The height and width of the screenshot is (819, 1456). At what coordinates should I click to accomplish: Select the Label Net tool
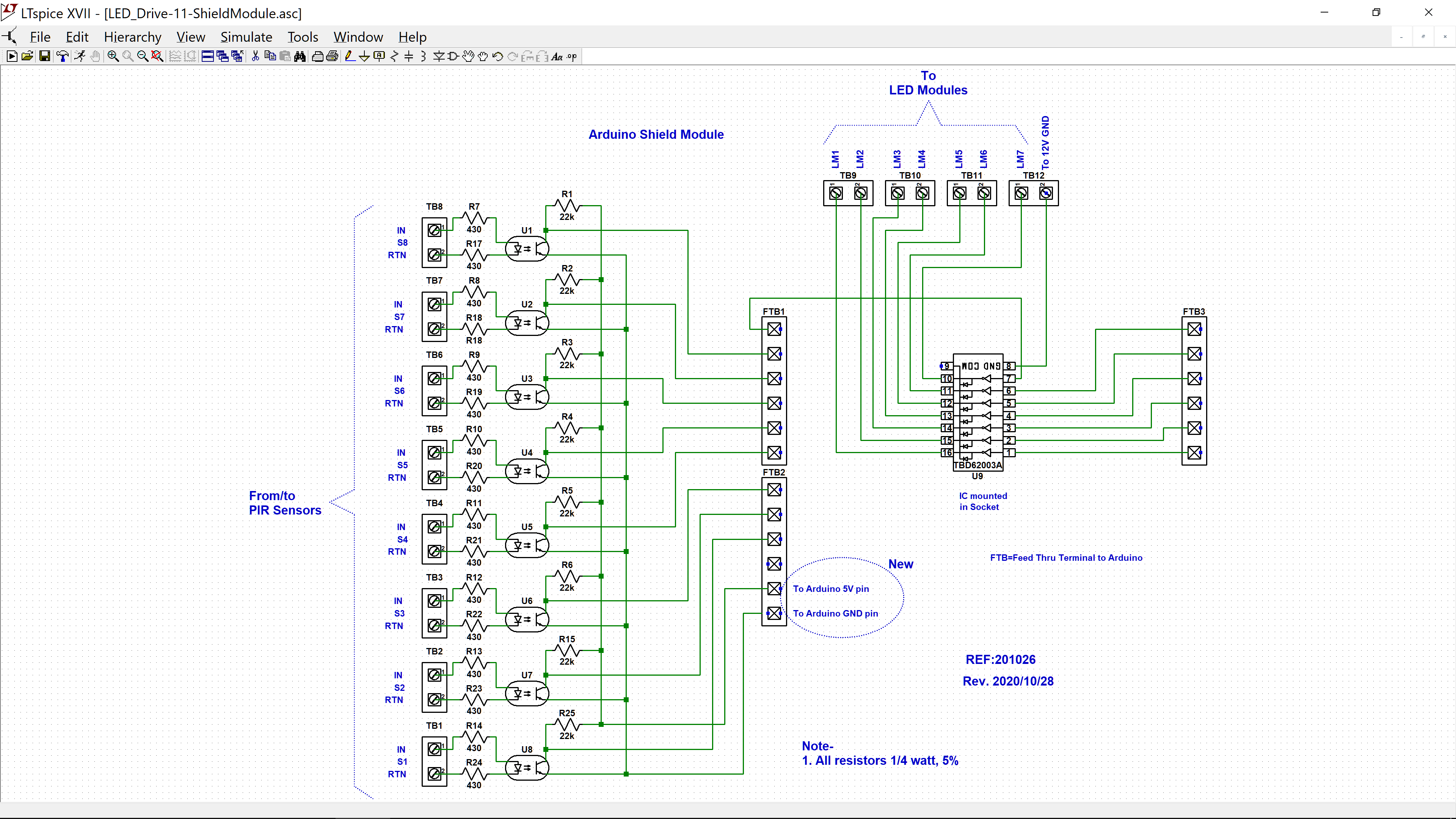(x=379, y=56)
